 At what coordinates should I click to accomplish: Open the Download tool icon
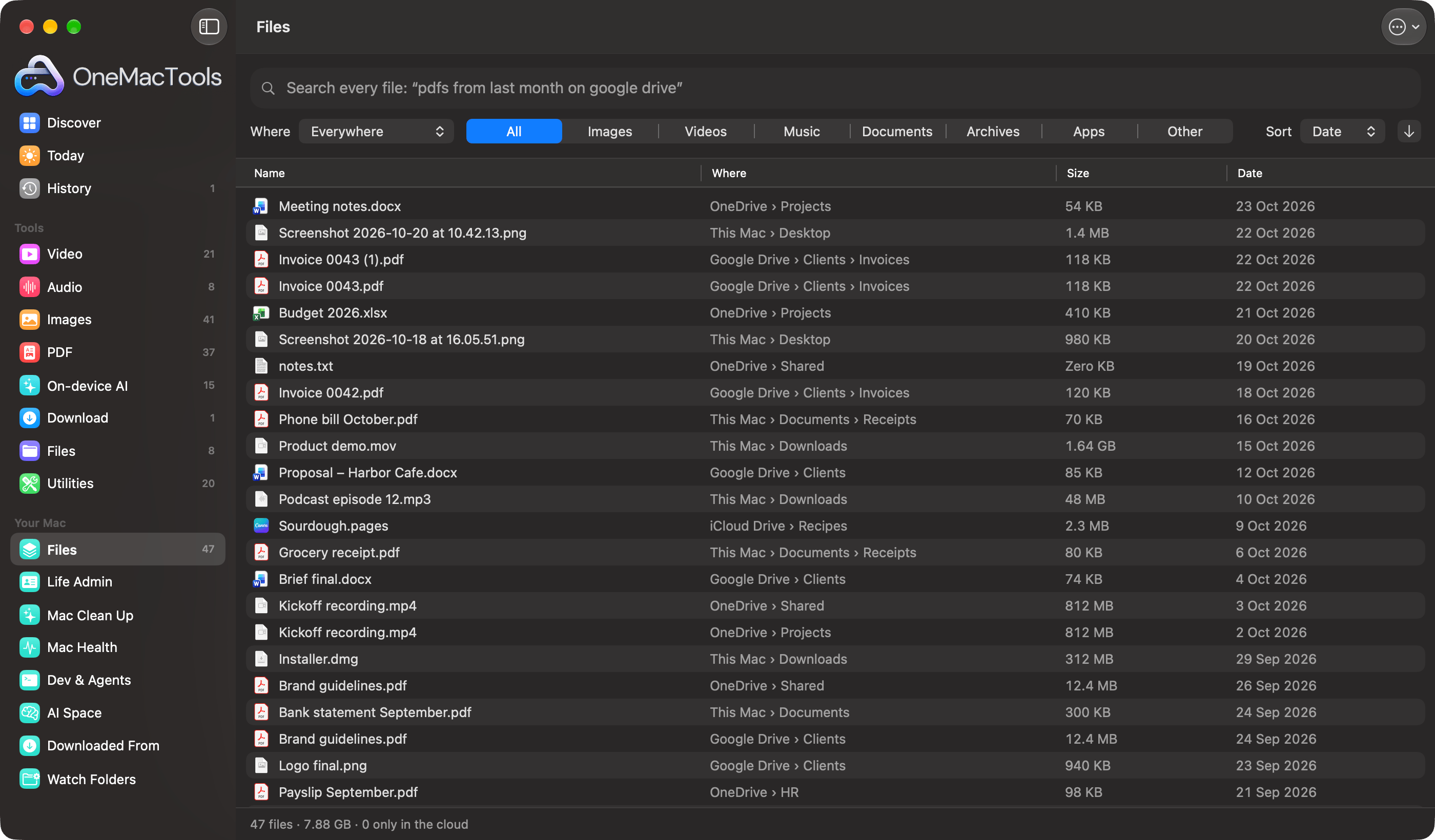click(30, 418)
